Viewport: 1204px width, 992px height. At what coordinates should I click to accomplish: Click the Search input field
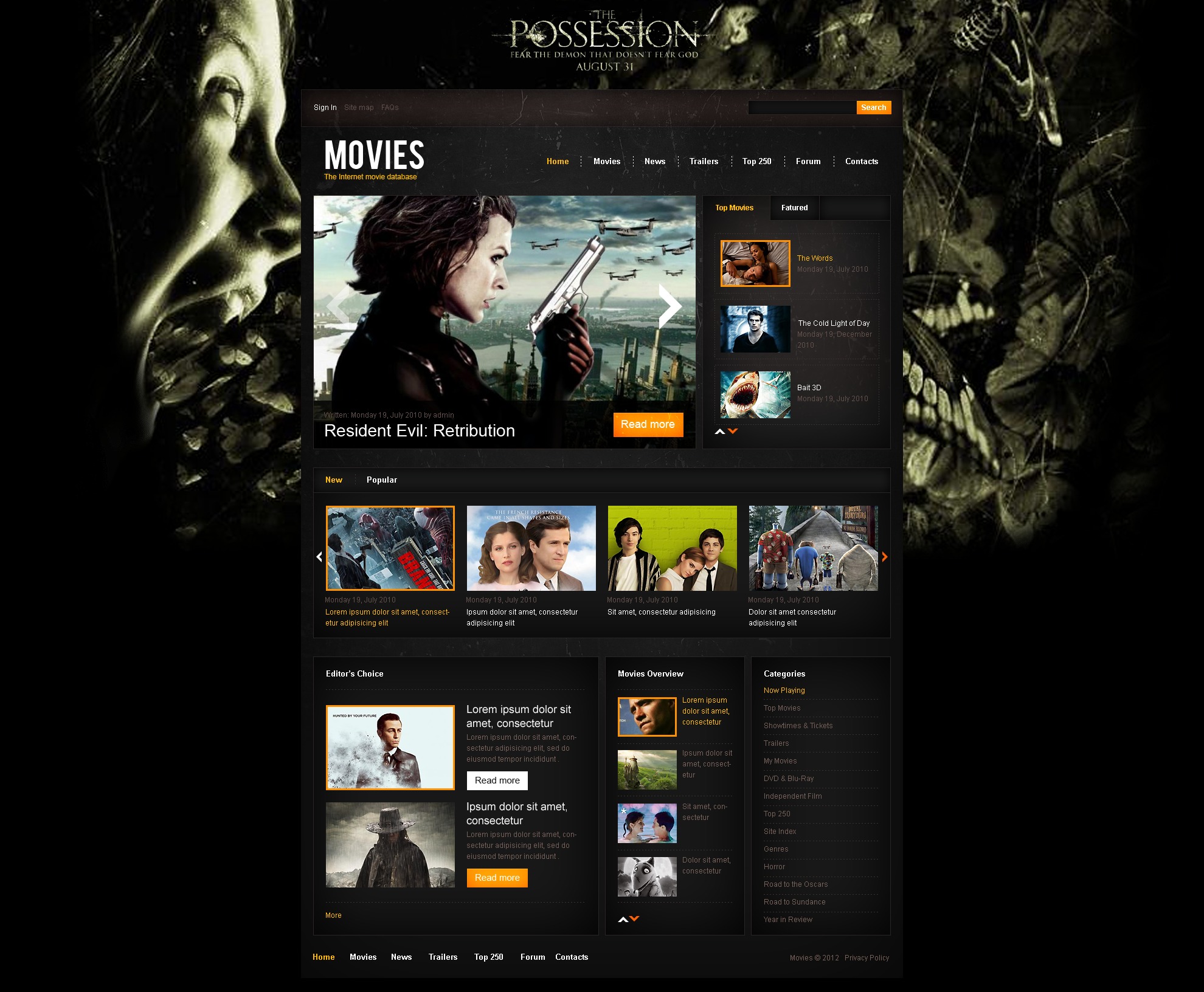(800, 108)
